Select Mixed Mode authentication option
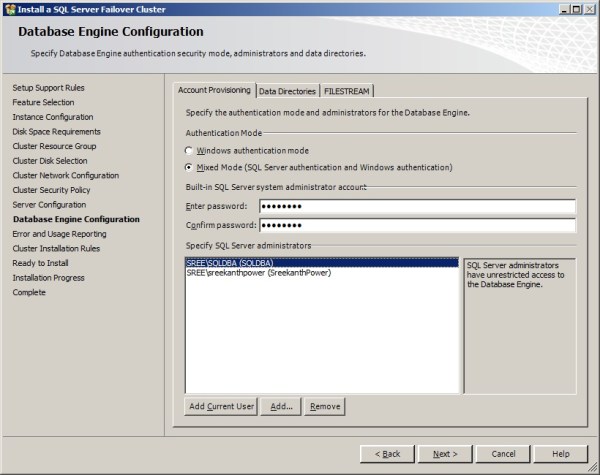This screenshot has width=600, height=475. 190,167
